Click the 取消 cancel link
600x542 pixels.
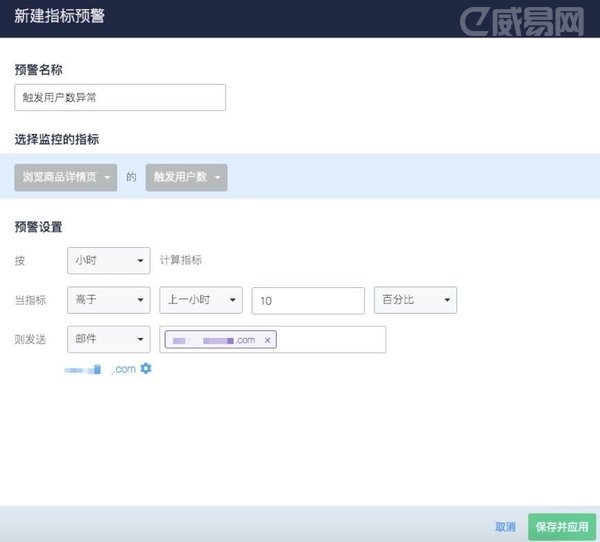click(x=505, y=527)
